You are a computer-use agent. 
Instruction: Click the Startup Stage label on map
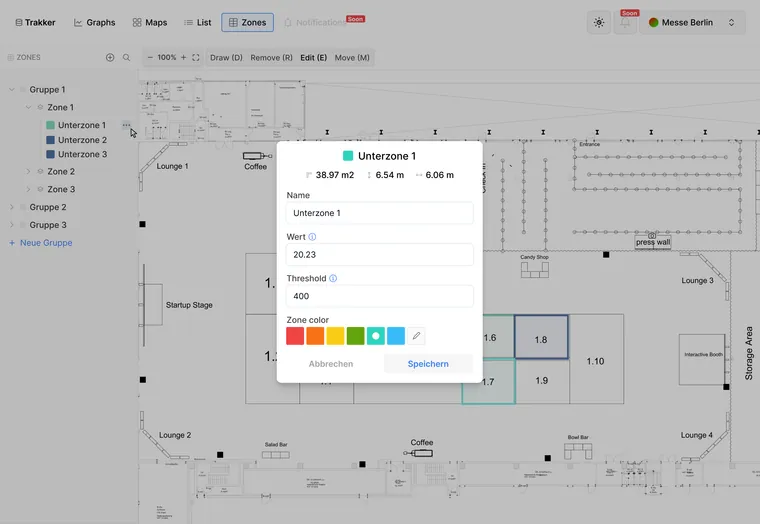189,305
